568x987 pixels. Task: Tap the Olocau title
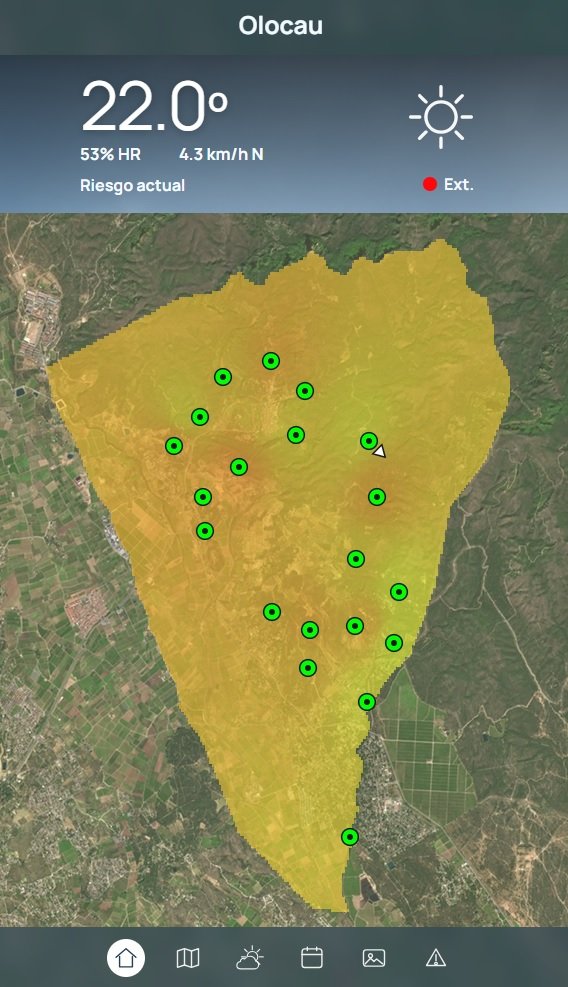281,26
